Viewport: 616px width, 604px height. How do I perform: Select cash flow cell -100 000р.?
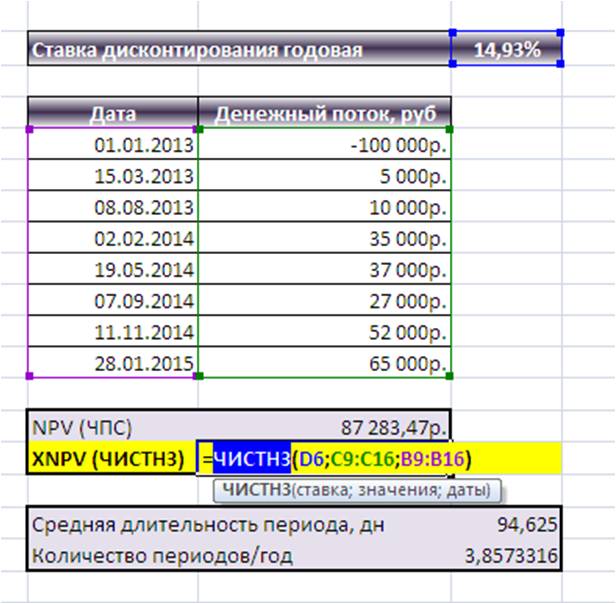pyautogui.click(x=325, y=144)
